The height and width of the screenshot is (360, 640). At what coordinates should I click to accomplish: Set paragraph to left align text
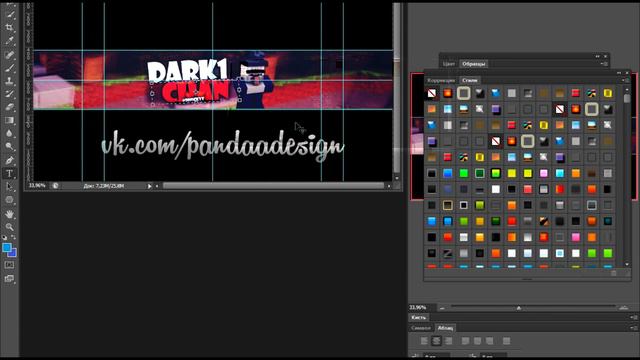pyautogui.click(x=424, y=341)
